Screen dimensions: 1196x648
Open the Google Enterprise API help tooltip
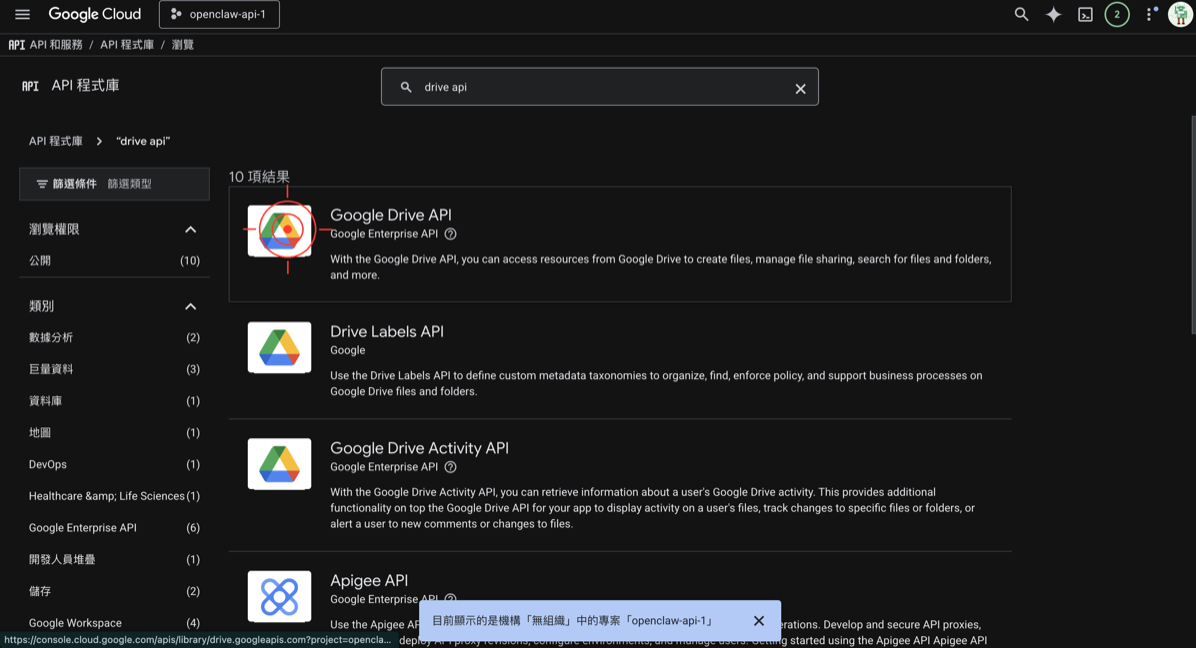450,234
